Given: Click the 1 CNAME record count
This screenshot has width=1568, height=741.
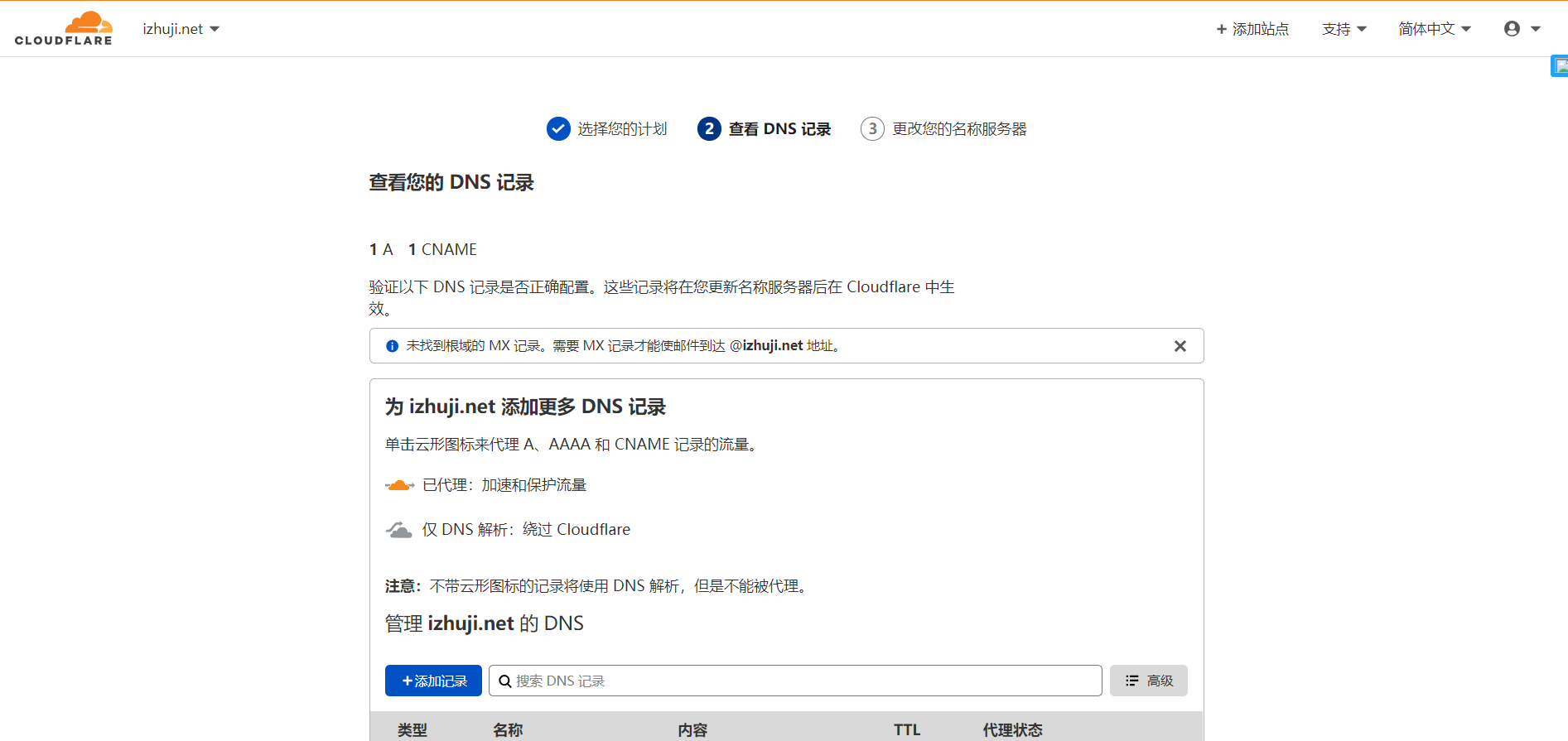Looking at the screenshot, I should tap(442, 249).
